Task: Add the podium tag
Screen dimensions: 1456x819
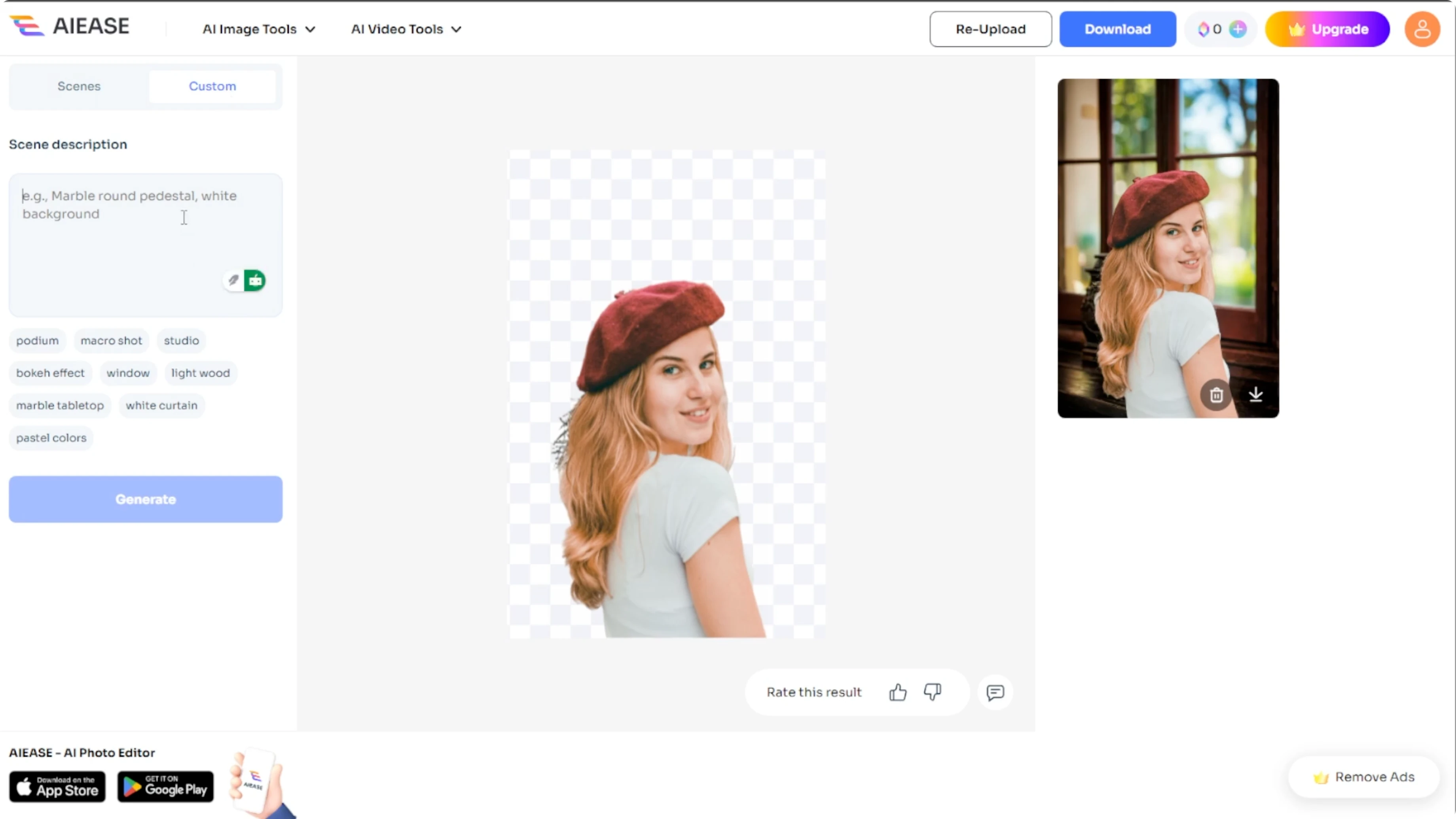Action: [x=37, y=341]
